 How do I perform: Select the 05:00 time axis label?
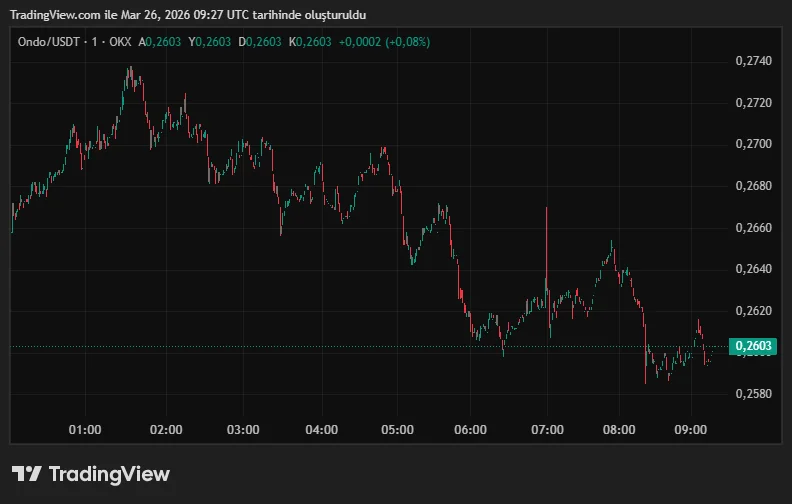click(398, 430)
